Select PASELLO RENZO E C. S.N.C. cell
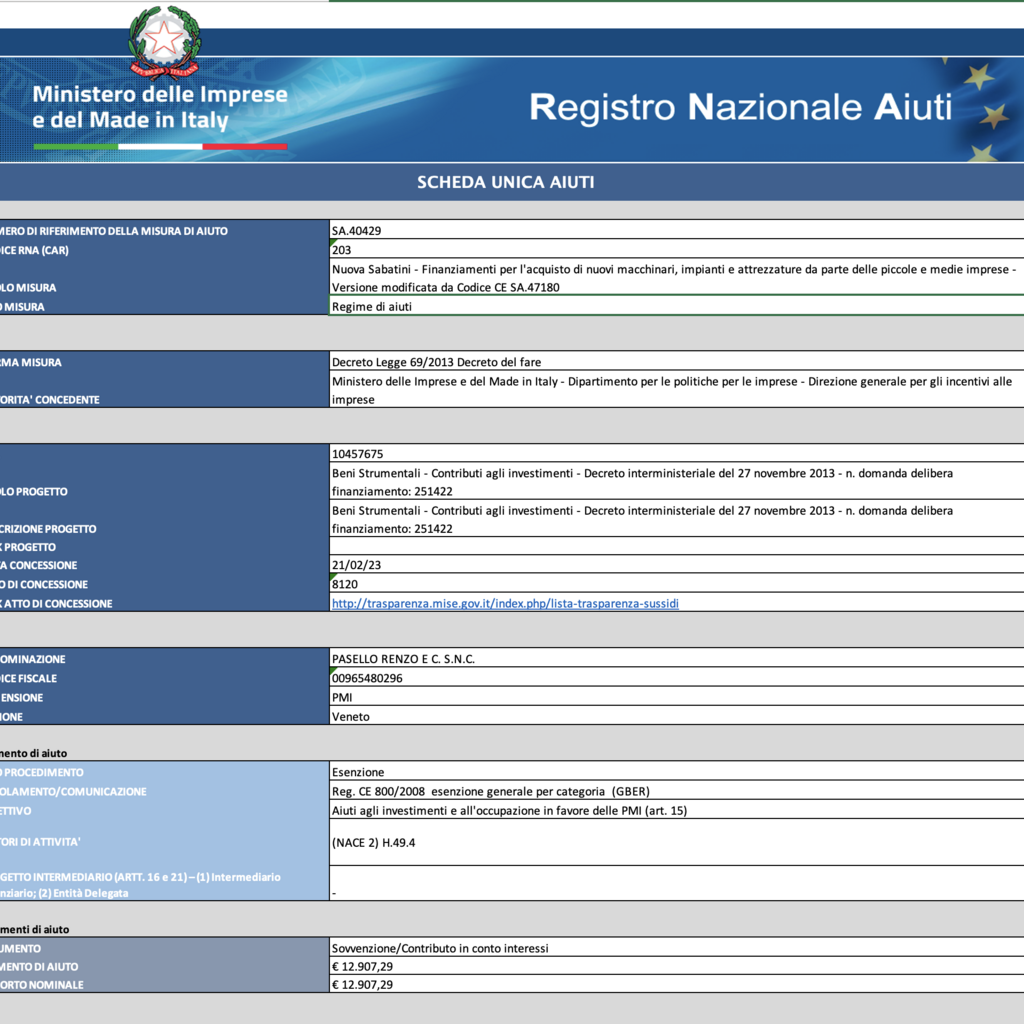Image resolution: width=1024 pixels, height=1024 pixels. [x=676, y=659]
